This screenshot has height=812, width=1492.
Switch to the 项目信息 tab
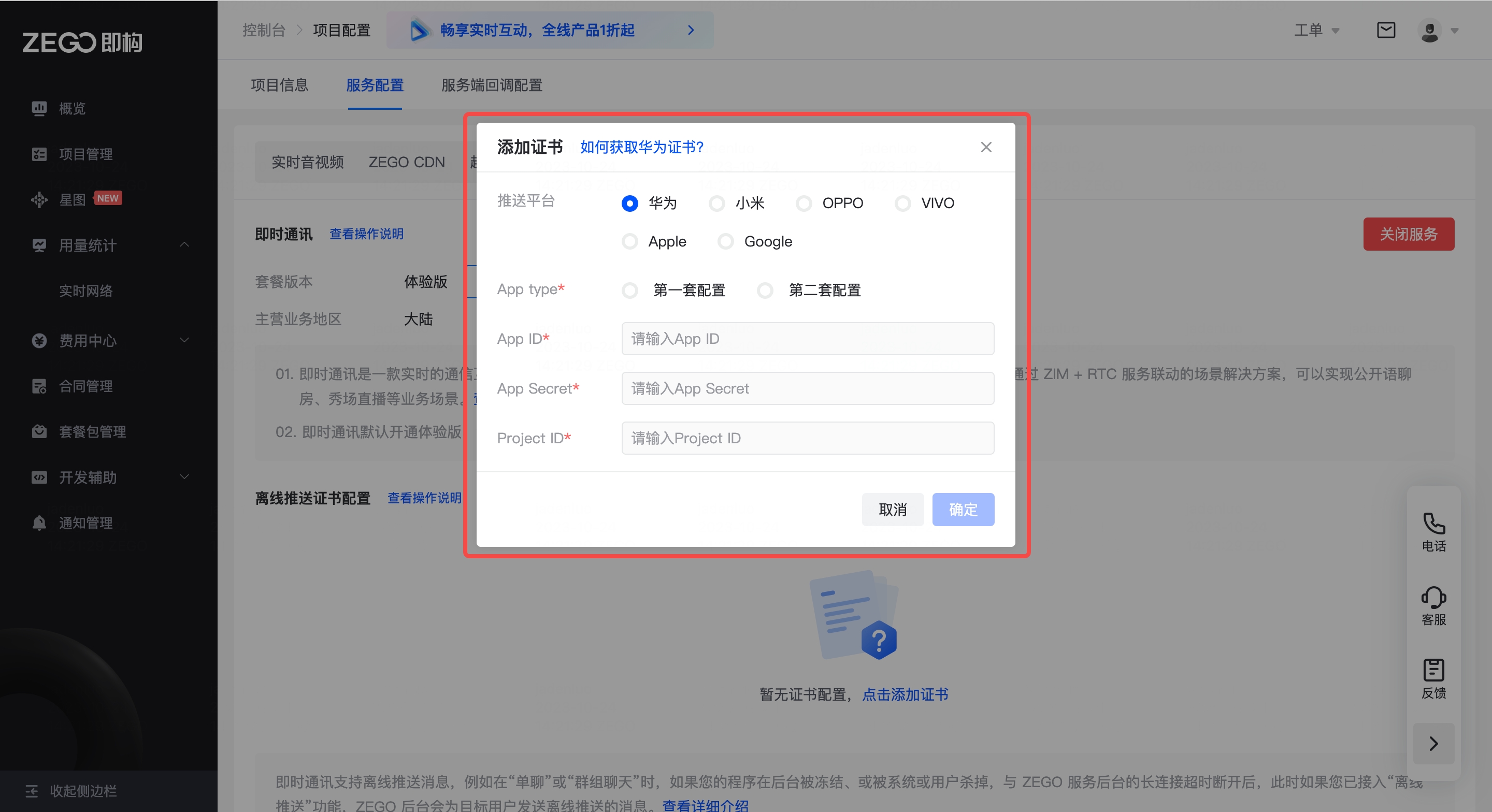(279, 85)
